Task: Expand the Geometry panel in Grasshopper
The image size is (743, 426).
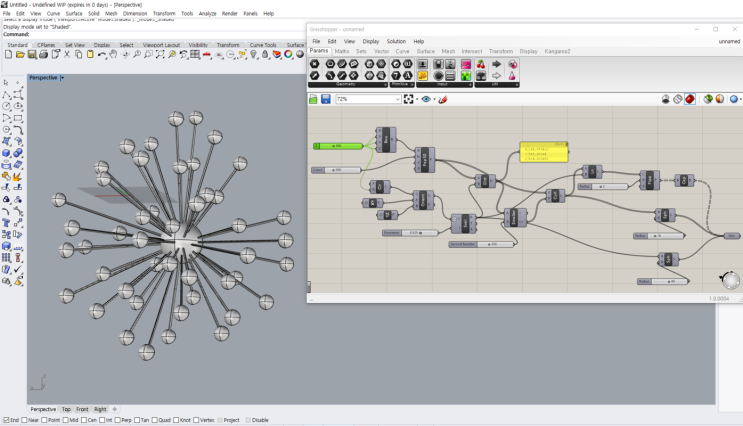Action: [x=385, y=85]
